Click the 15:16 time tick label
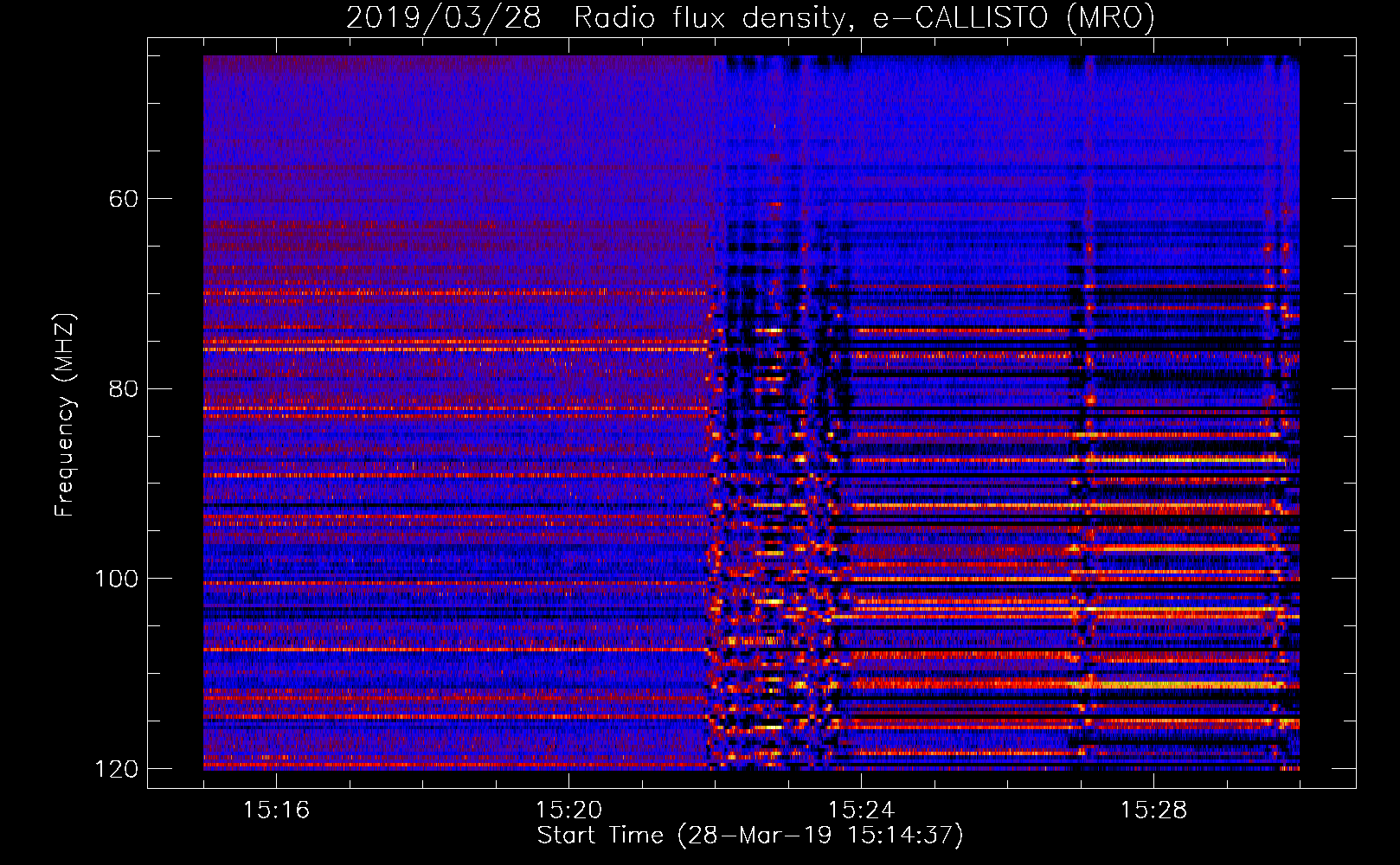This screenshot has height=865, width=1400. click(276, 811)
